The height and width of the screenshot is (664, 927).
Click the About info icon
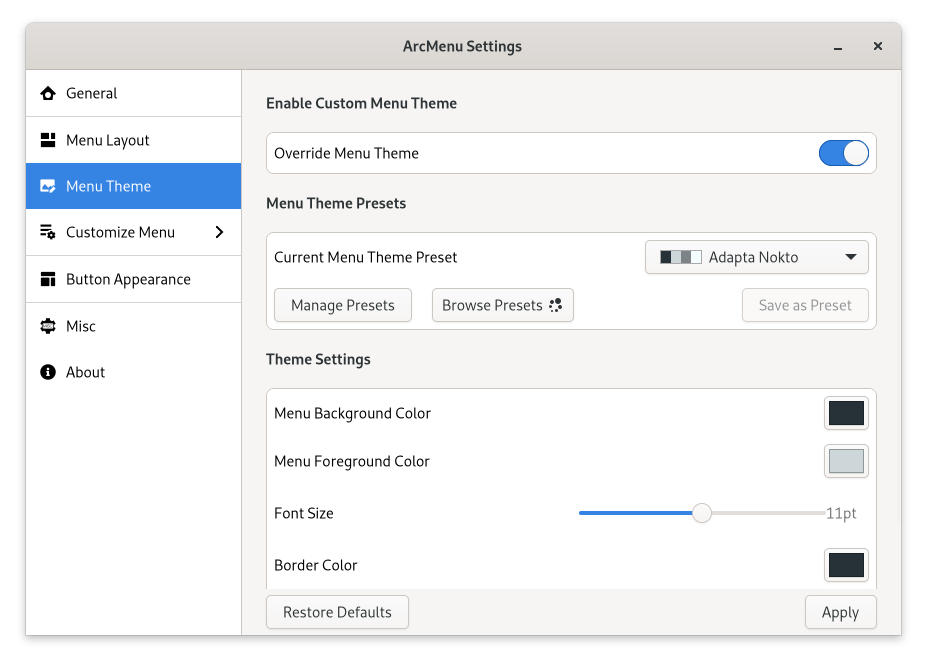tap(47, 373)
